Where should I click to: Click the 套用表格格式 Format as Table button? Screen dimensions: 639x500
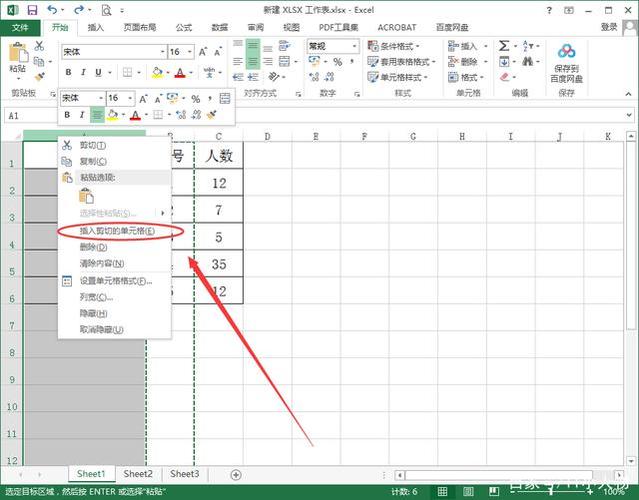[401, 62]
